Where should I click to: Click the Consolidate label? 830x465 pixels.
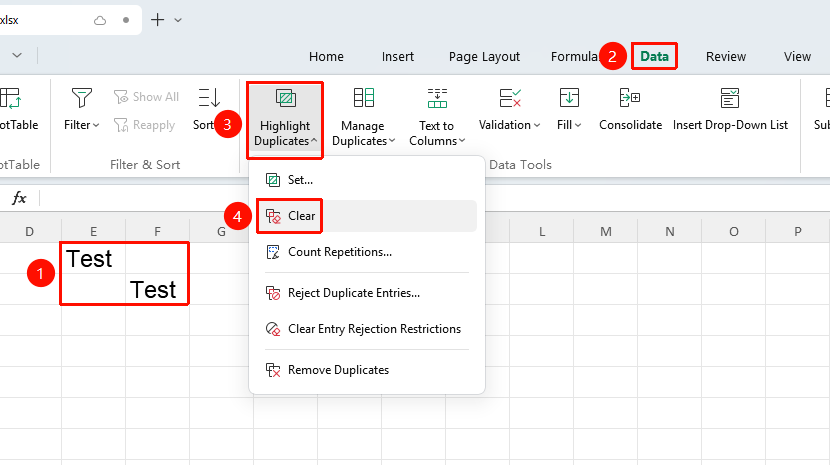[x=630, y=125]
